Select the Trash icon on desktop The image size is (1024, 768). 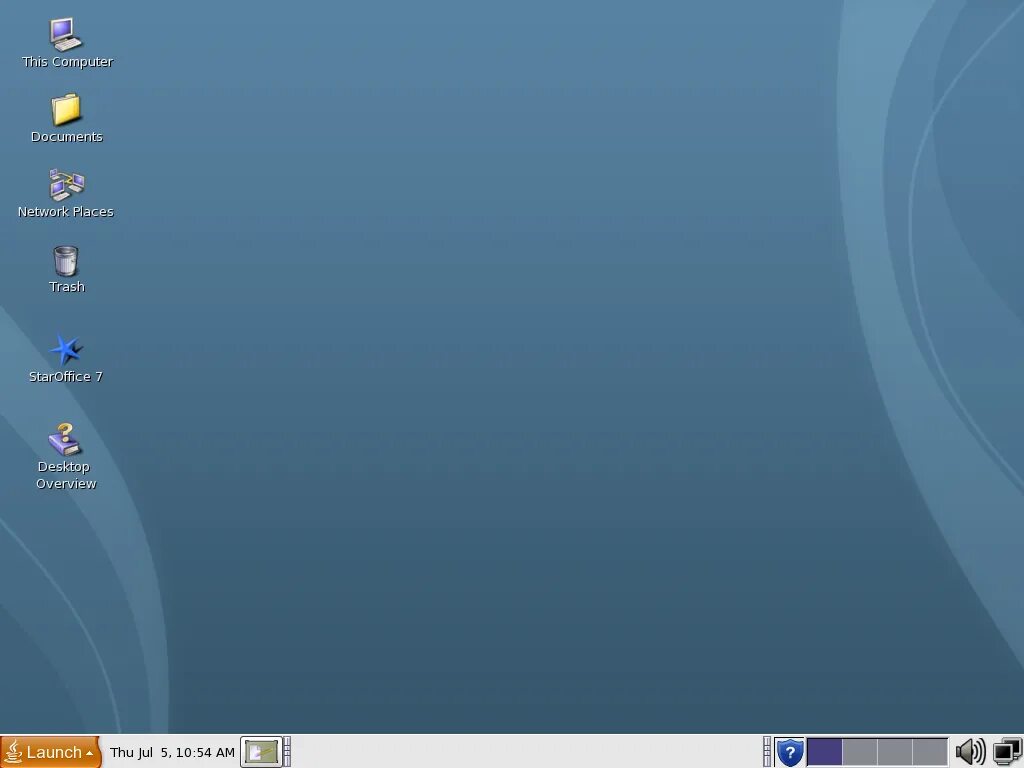coord(65,261)
